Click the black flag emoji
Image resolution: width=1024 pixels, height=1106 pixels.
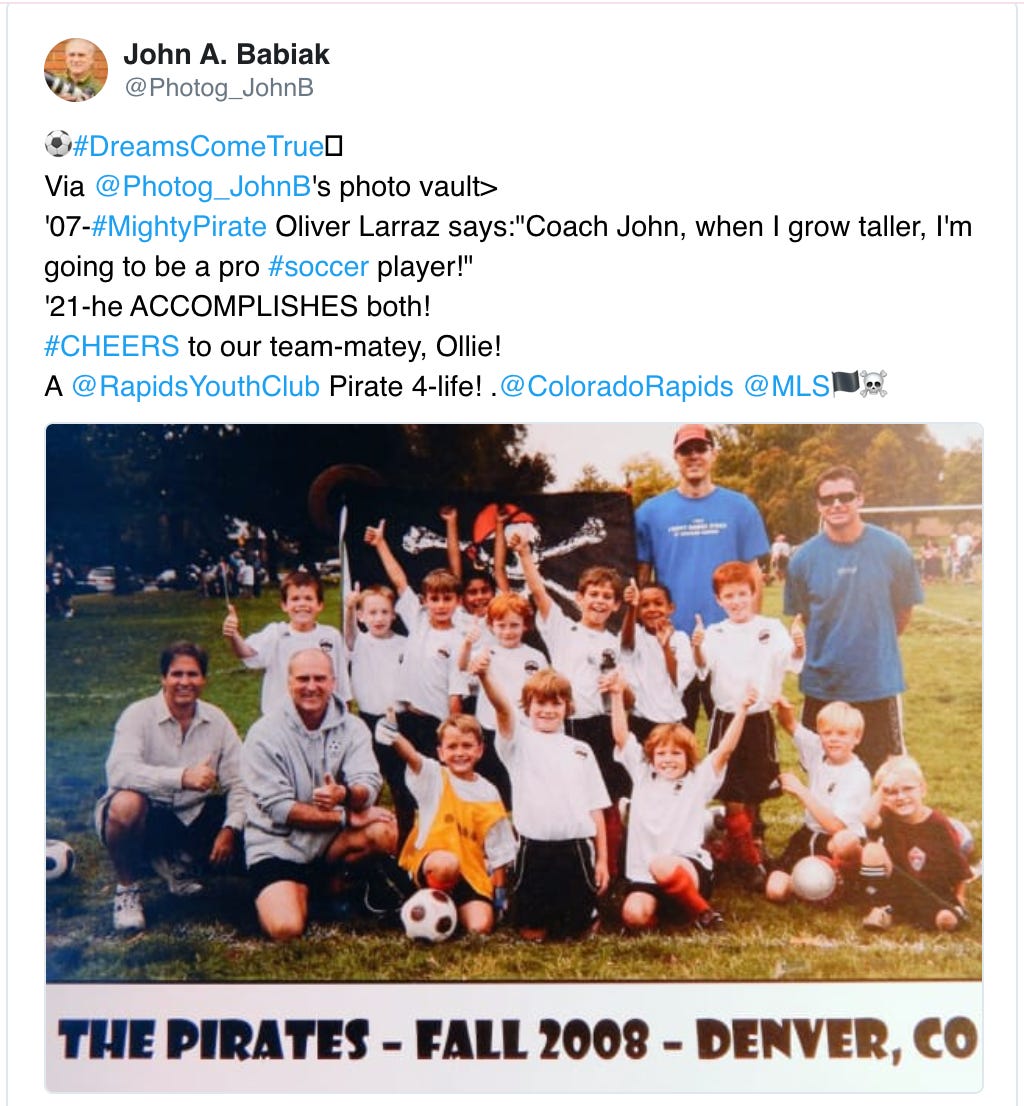pyautogui.click(x=846, y=384)
